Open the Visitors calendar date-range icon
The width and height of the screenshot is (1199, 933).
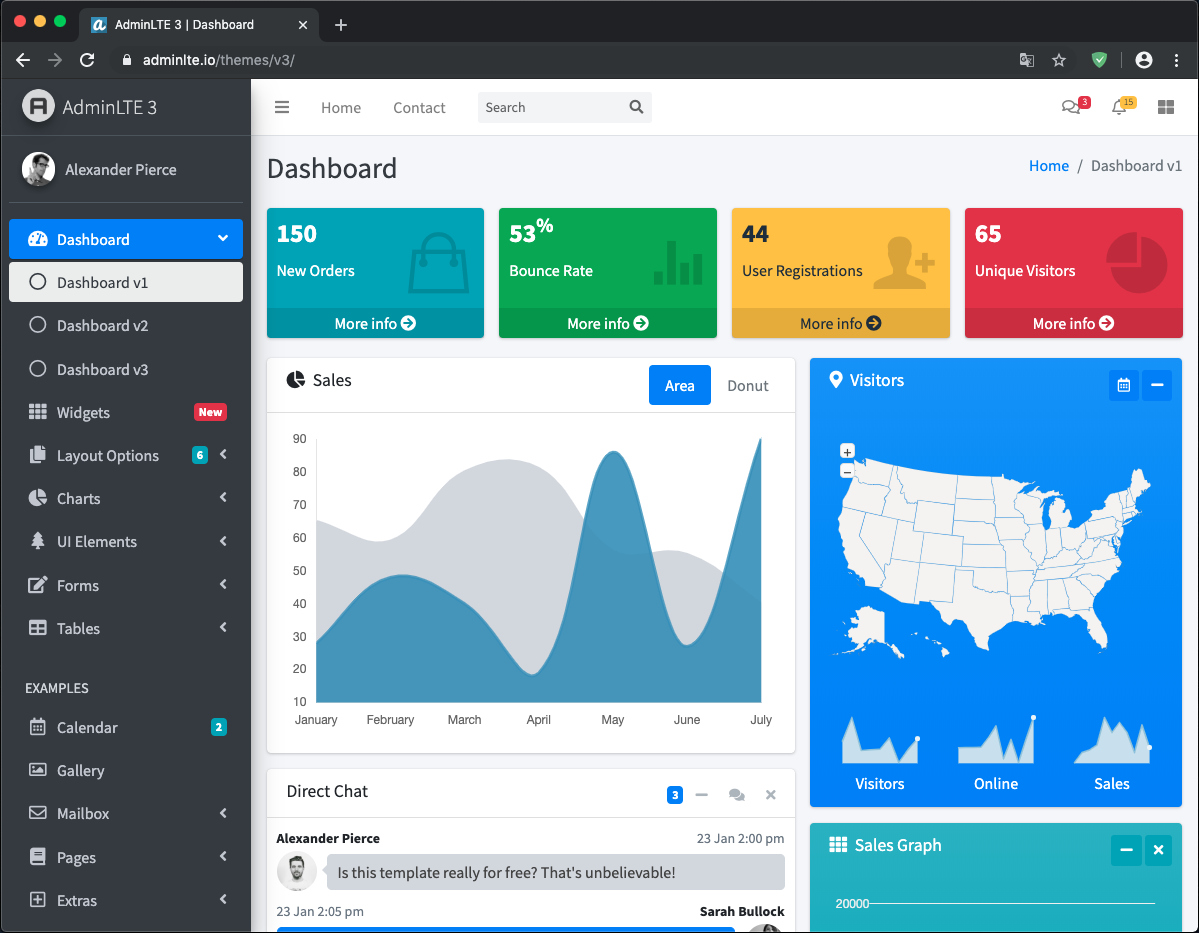[1123, 385]
